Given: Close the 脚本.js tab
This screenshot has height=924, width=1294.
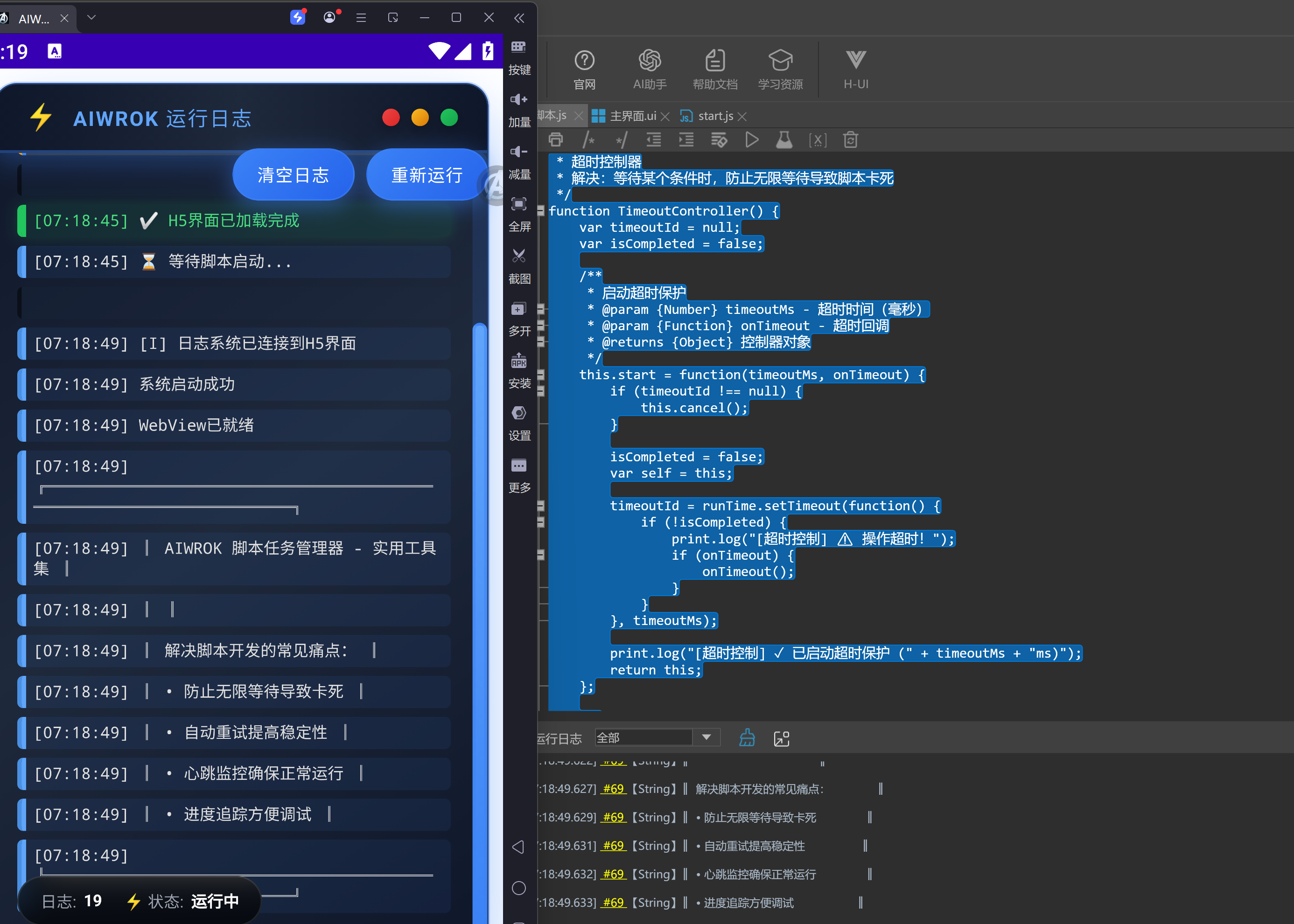Looking at the screenshot, I should 578,116.
